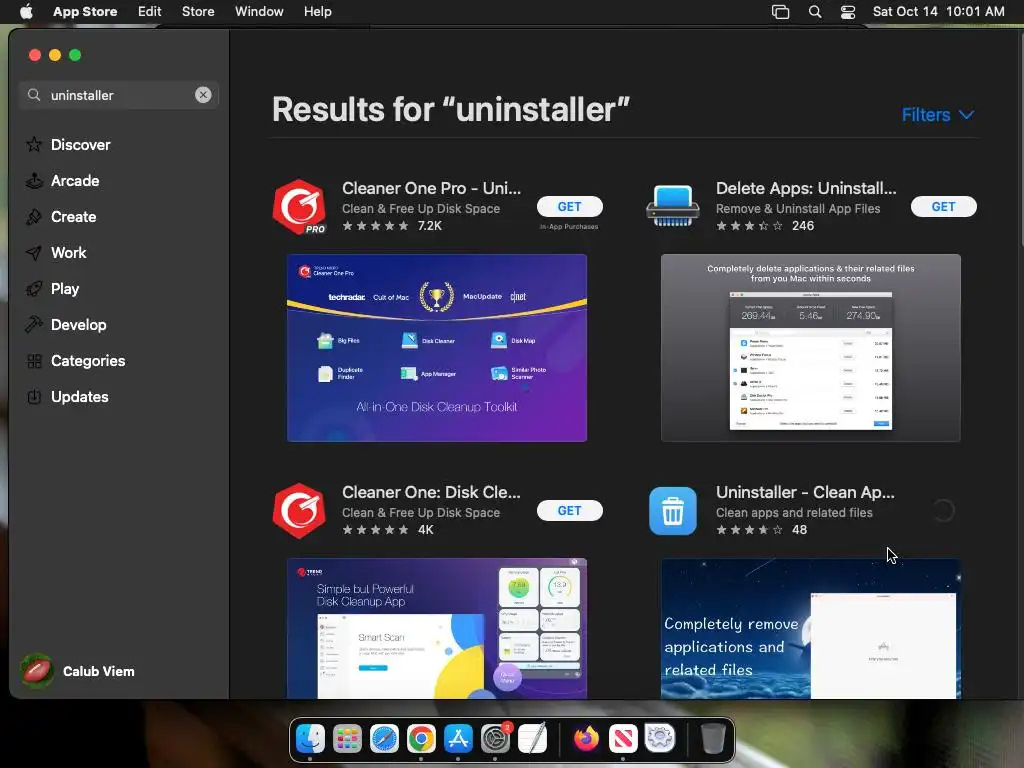Open the Edit menu
The image size is (1024, 768).
point(150,12)
